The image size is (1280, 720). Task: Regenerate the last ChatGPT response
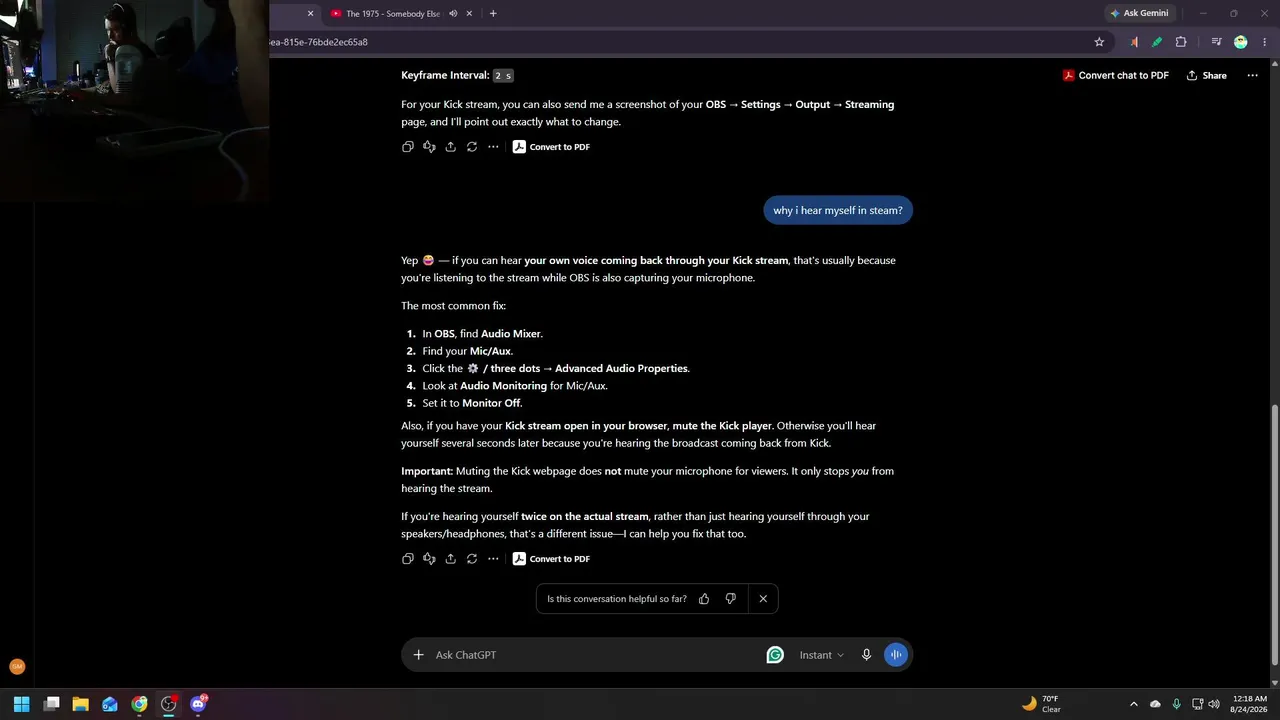(472, 559)
